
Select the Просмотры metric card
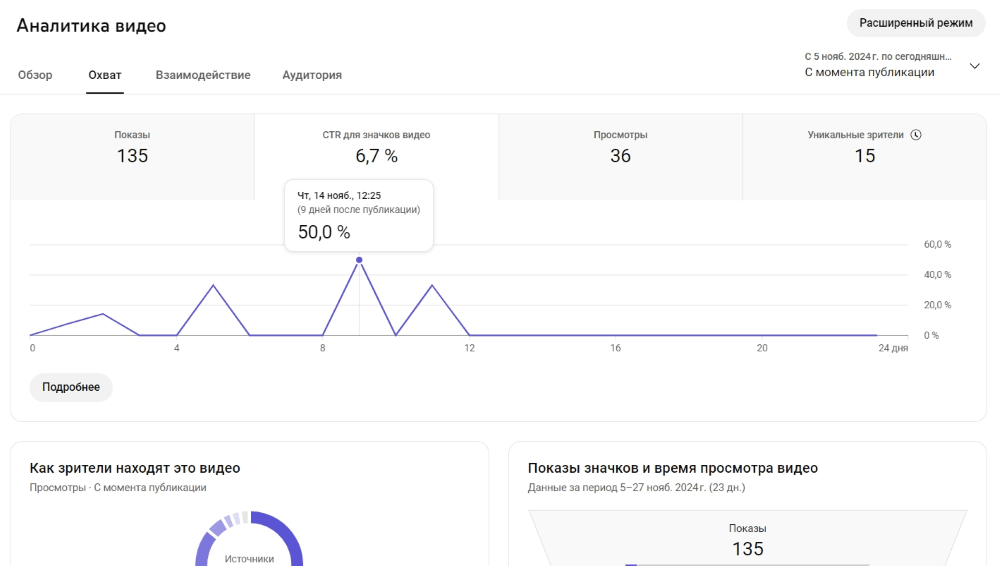pos(620,157)
